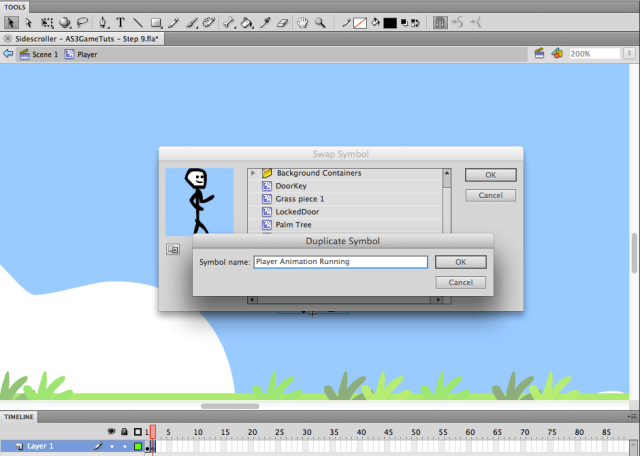This screenshot has height=456, width=640.
Task: Select the Lasso tool
Action: [x=82, y=22]
